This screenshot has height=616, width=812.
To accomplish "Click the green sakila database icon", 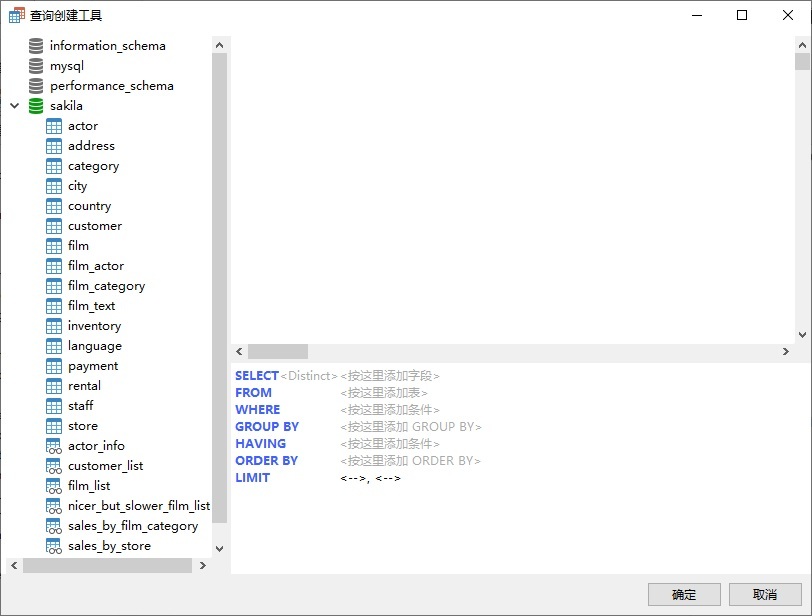I will coord(36,106).
